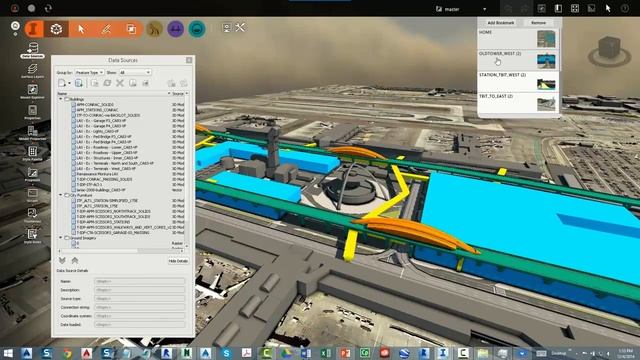640x360 pixels.
Task: Open Model Explorer in the left sidebar
Action: pyautogui.click(x=33, y=91)
